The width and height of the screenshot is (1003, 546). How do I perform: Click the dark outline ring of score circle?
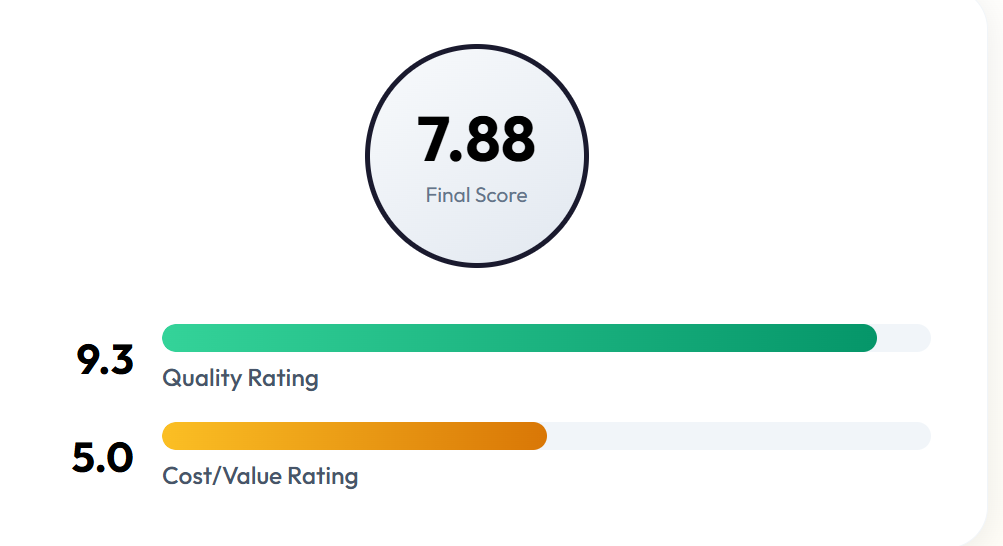coord(368,155)
